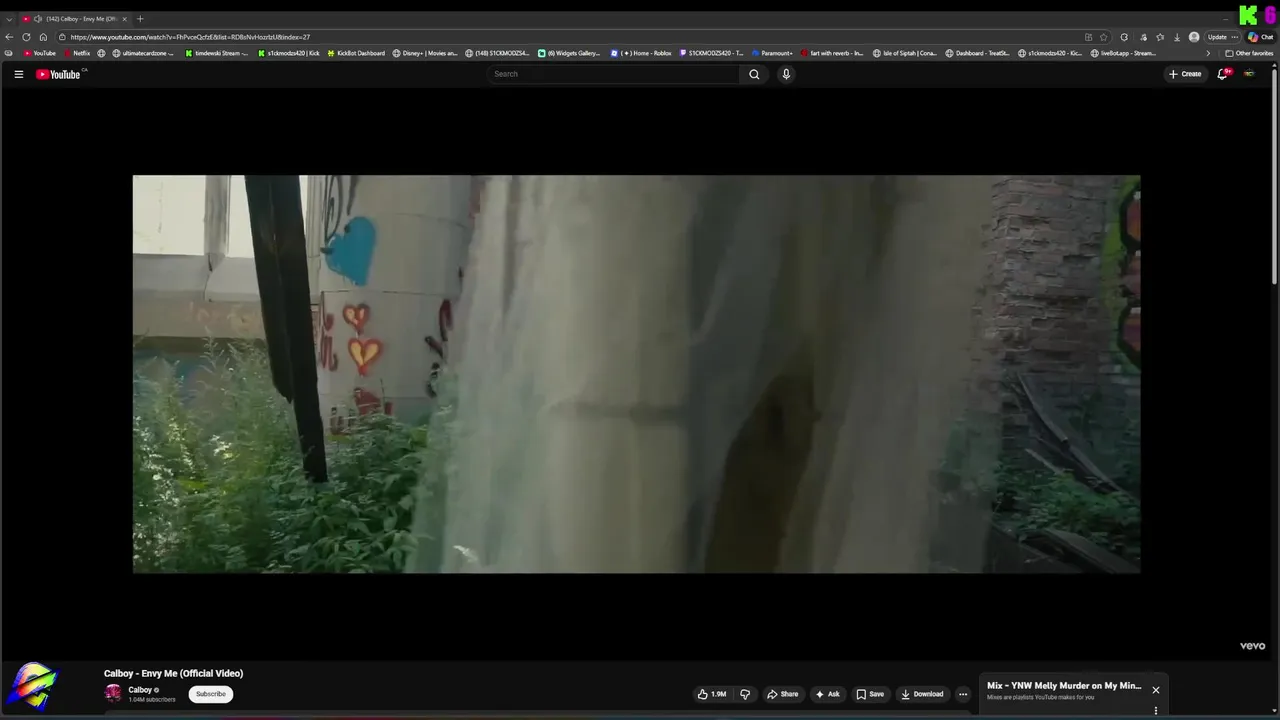Screen dimensions: 1280x720
Task: Open the s1ckmodzs420 | Kick bookmark
Action: pos(288,53)
